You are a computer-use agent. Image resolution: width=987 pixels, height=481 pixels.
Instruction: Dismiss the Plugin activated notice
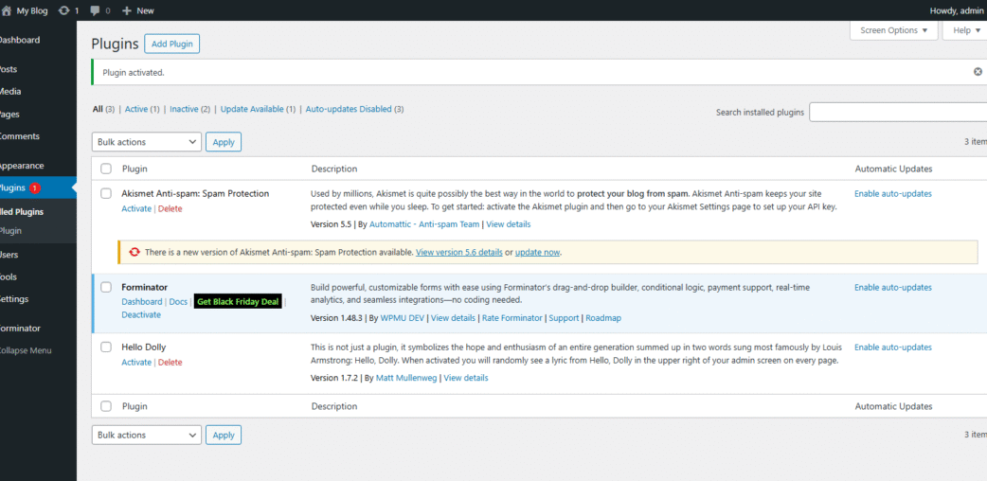pos(978,72)
